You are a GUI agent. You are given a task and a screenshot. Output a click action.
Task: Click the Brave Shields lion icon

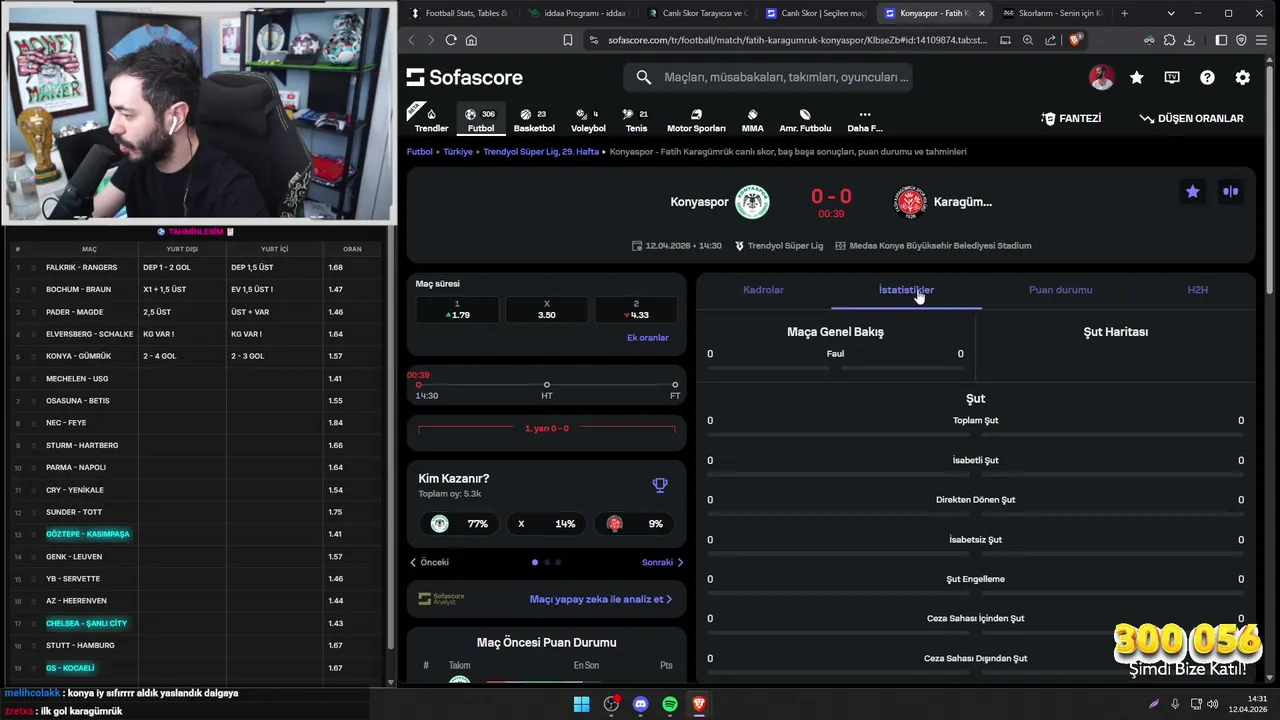(x=1076, y=40)
